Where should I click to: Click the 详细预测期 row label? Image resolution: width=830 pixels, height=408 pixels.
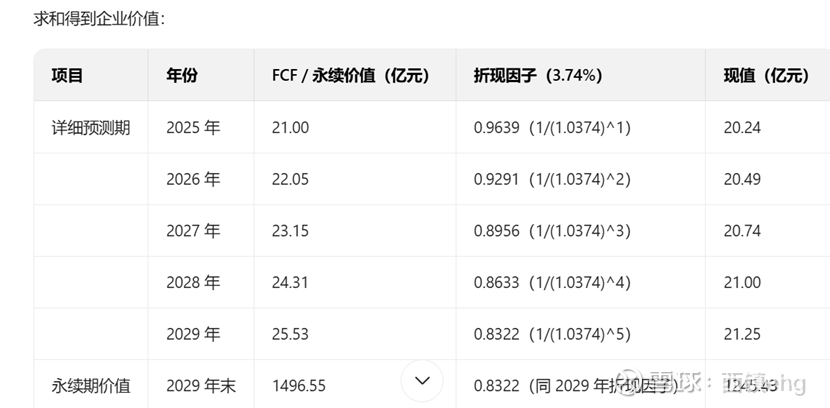coord(91,128)
